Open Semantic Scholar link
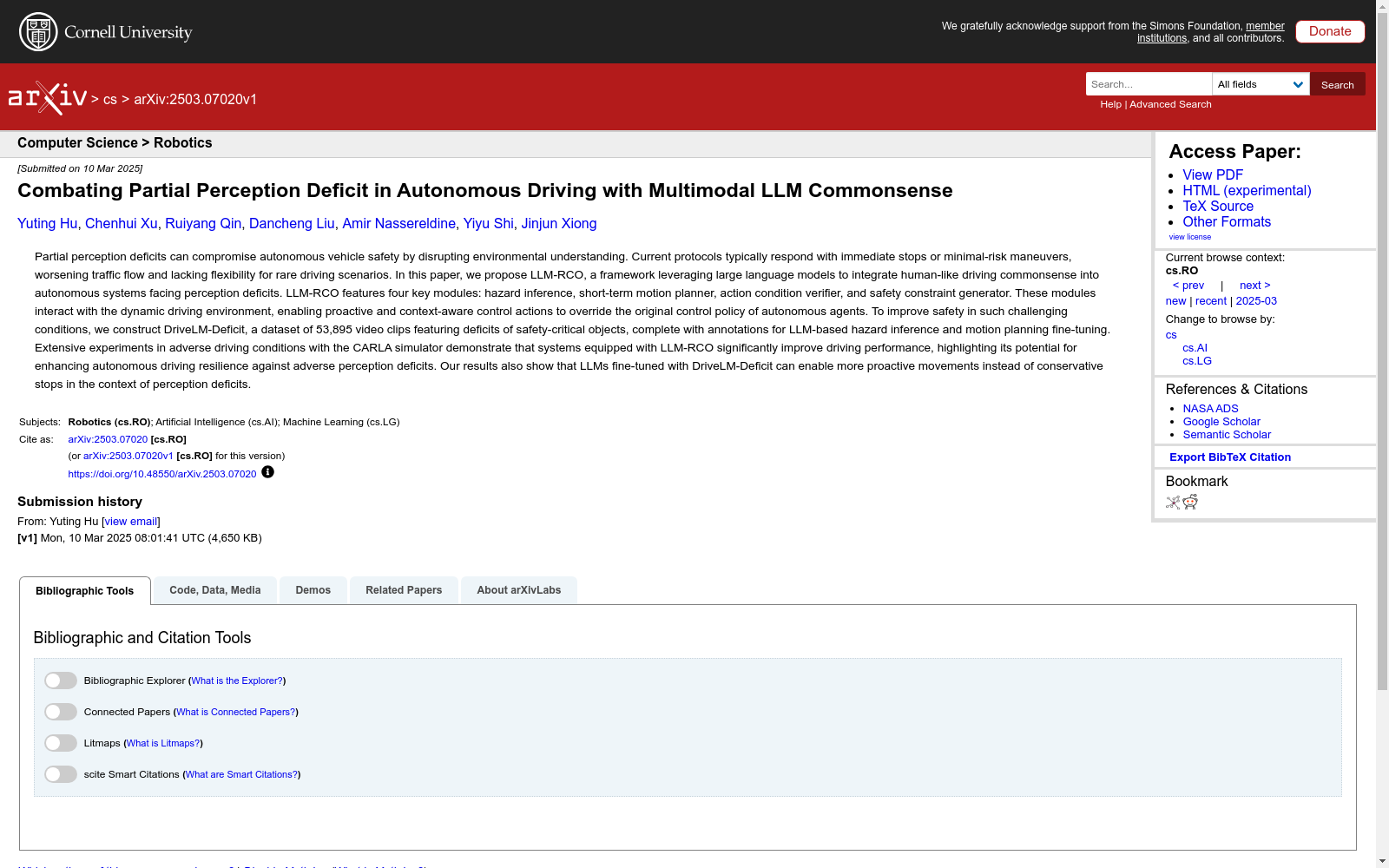Image resolution: width=1389 pixels, height=868 pixels. (x=1227, y=435)
